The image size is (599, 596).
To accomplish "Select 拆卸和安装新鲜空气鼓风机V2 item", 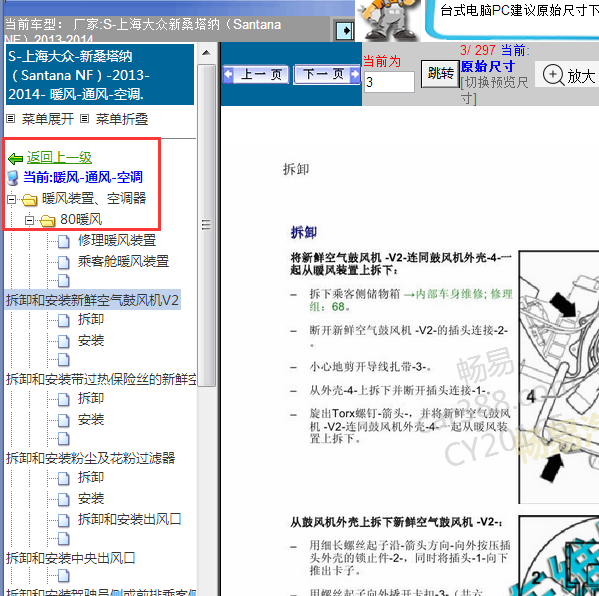I will point(92,300).
